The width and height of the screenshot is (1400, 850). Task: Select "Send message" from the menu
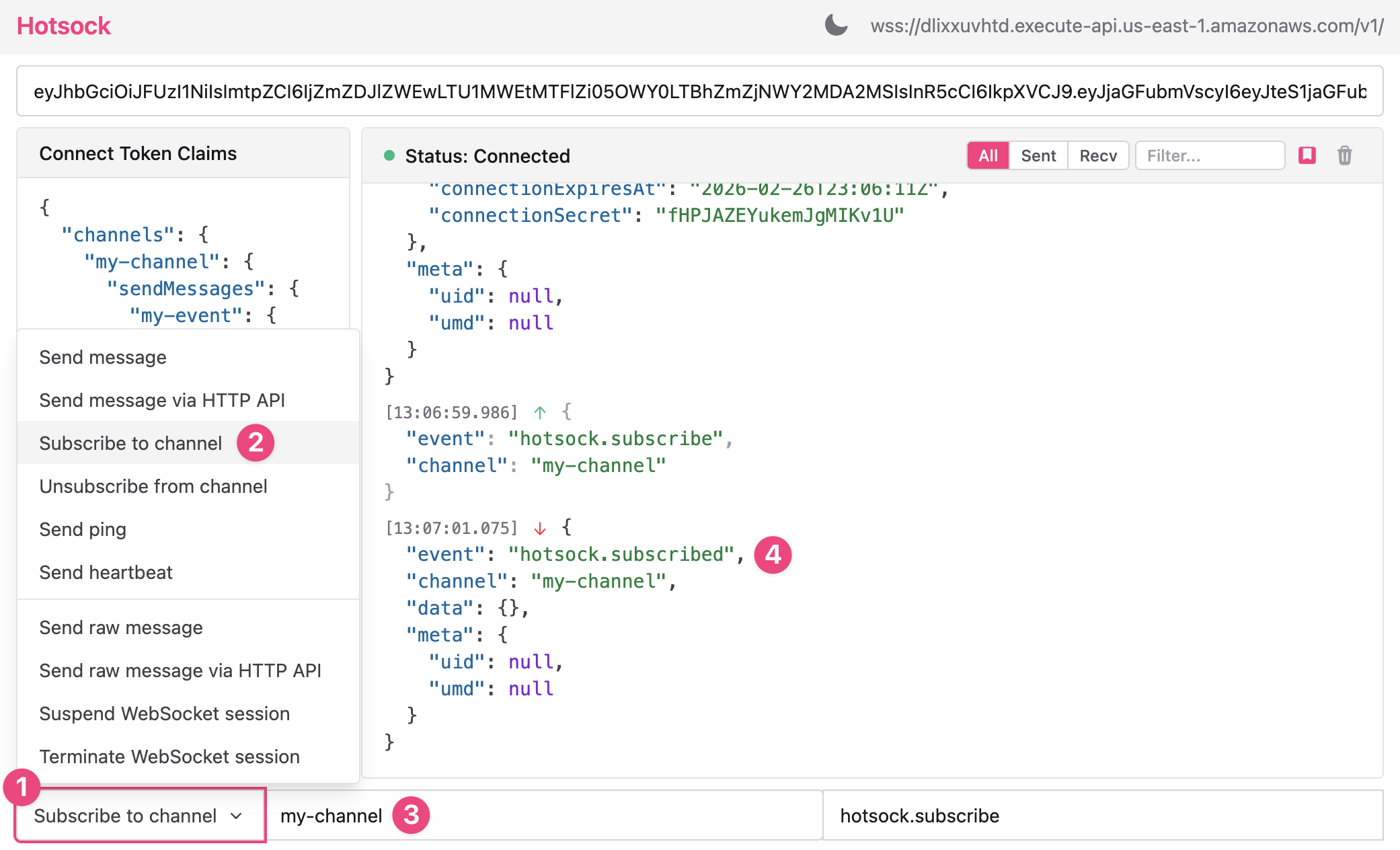coord(102,357)
